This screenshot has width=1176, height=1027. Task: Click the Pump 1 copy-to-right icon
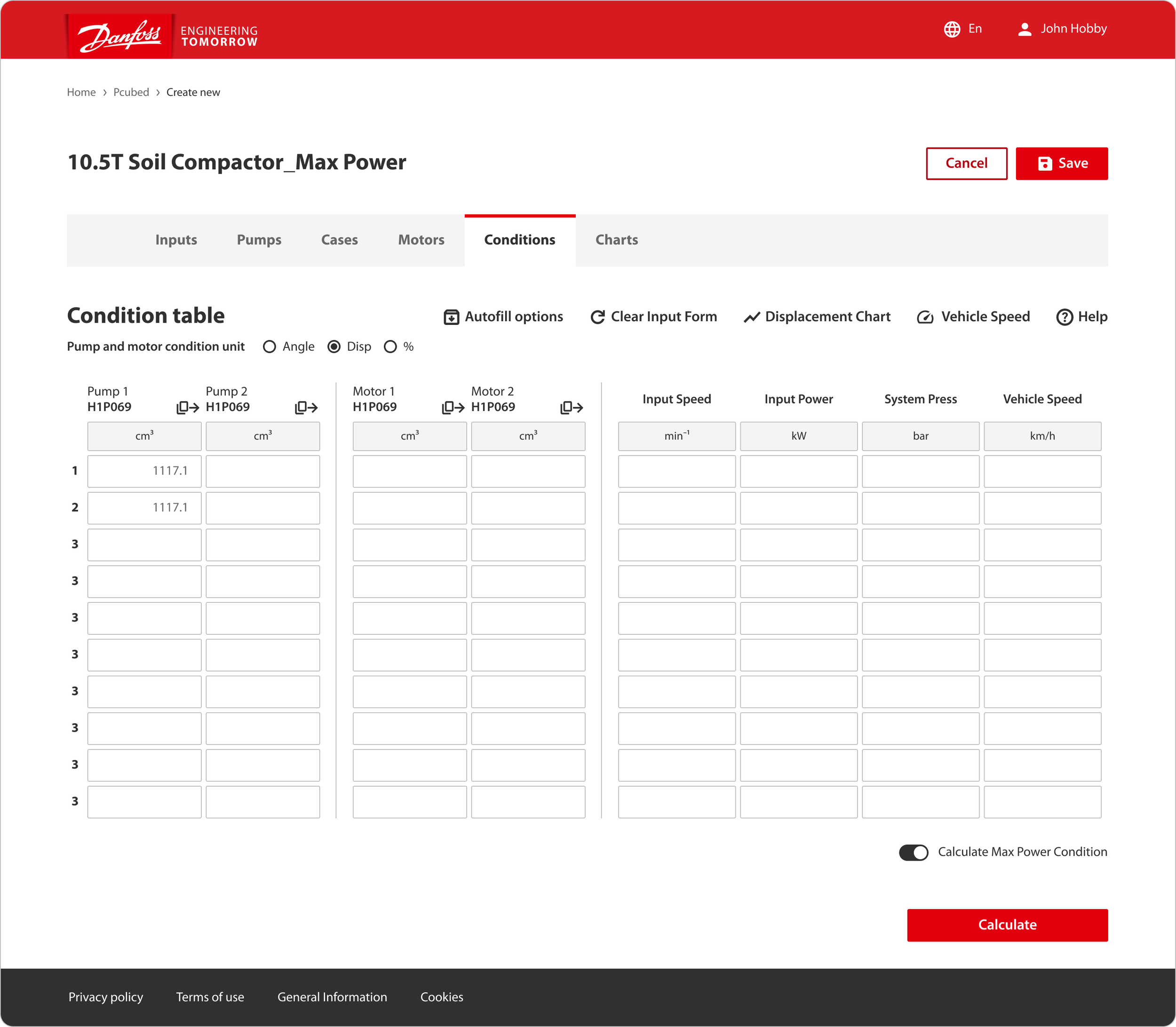(188, 408)
